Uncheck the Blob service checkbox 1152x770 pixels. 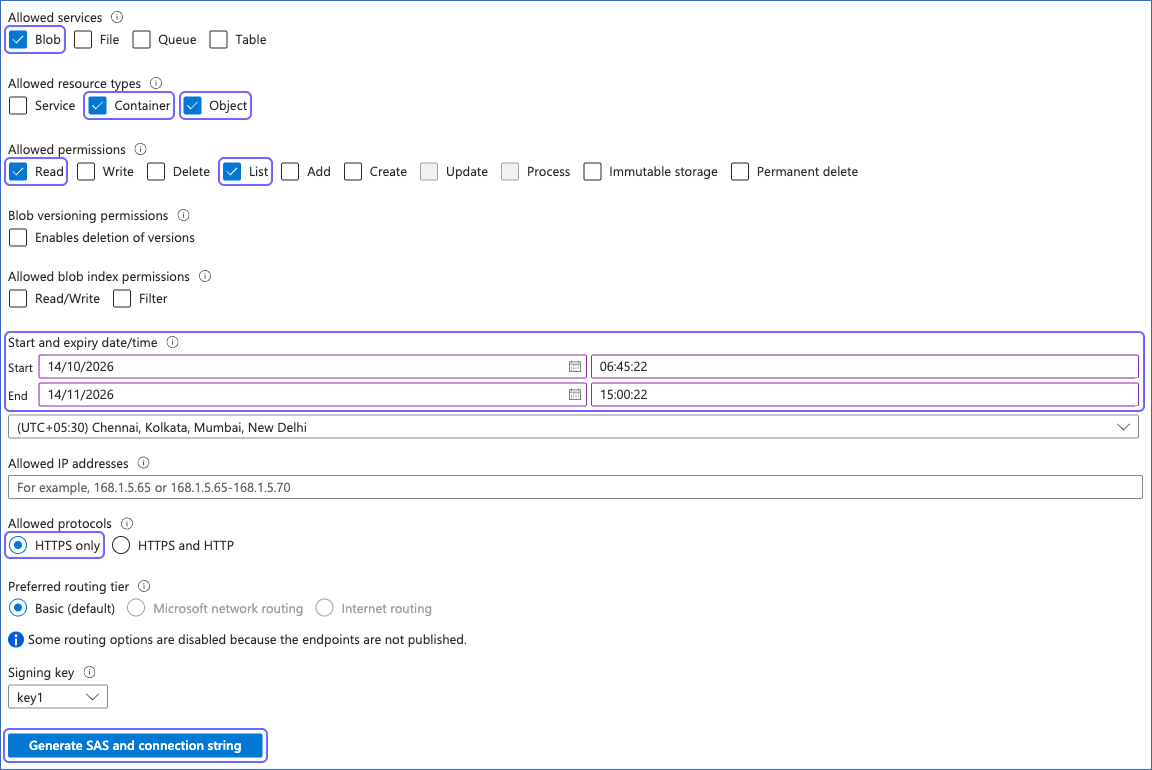(x=18, y=40)
